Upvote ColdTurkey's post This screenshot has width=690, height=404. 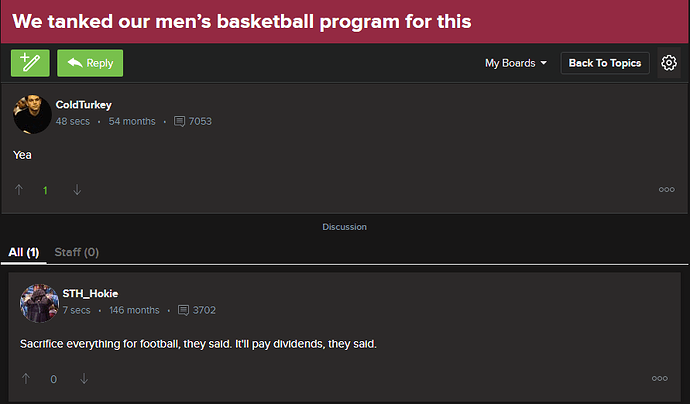pyautogui.click(x=19, y=190)
